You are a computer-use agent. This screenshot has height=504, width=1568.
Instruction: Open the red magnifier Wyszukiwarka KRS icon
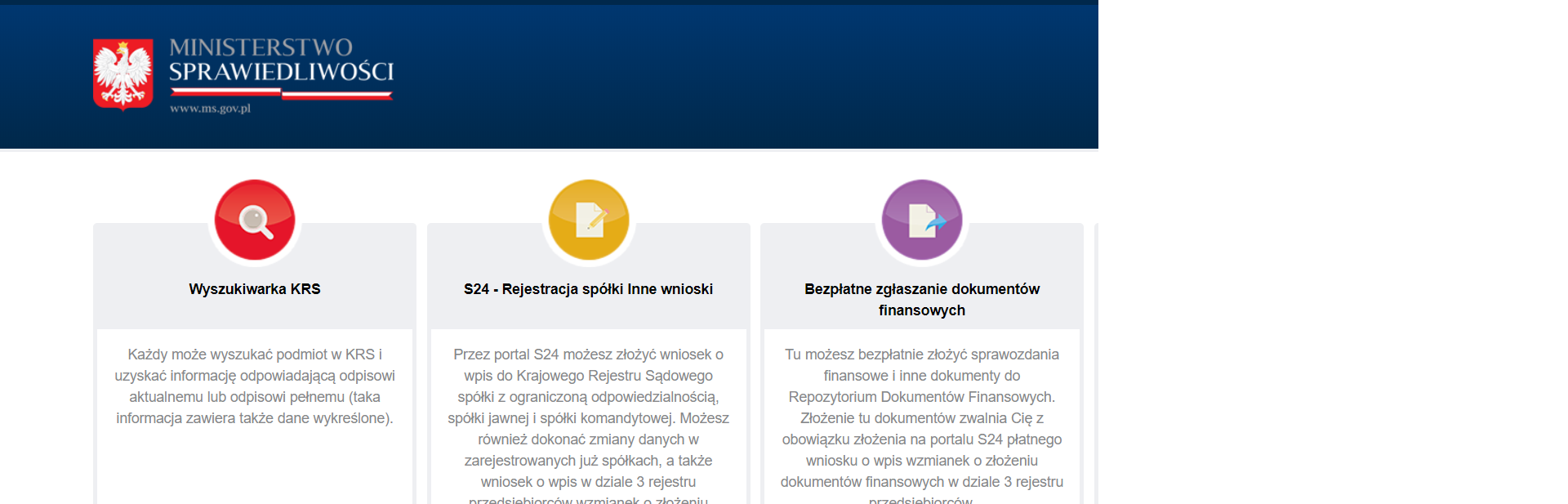point(255,220)
